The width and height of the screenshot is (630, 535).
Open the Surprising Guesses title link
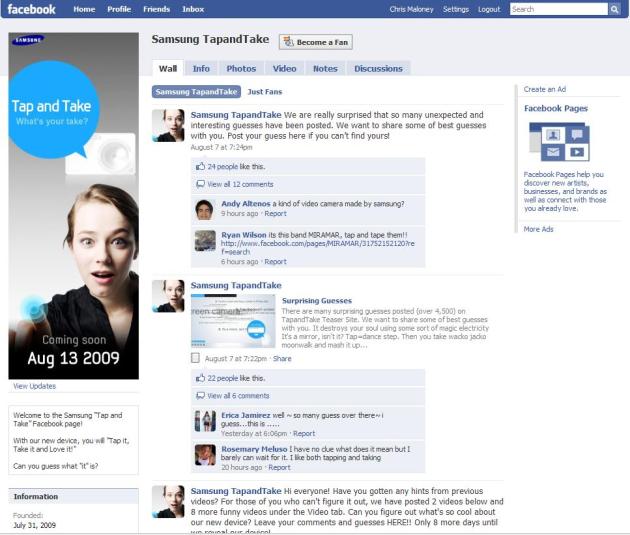(x=317, y=300)
